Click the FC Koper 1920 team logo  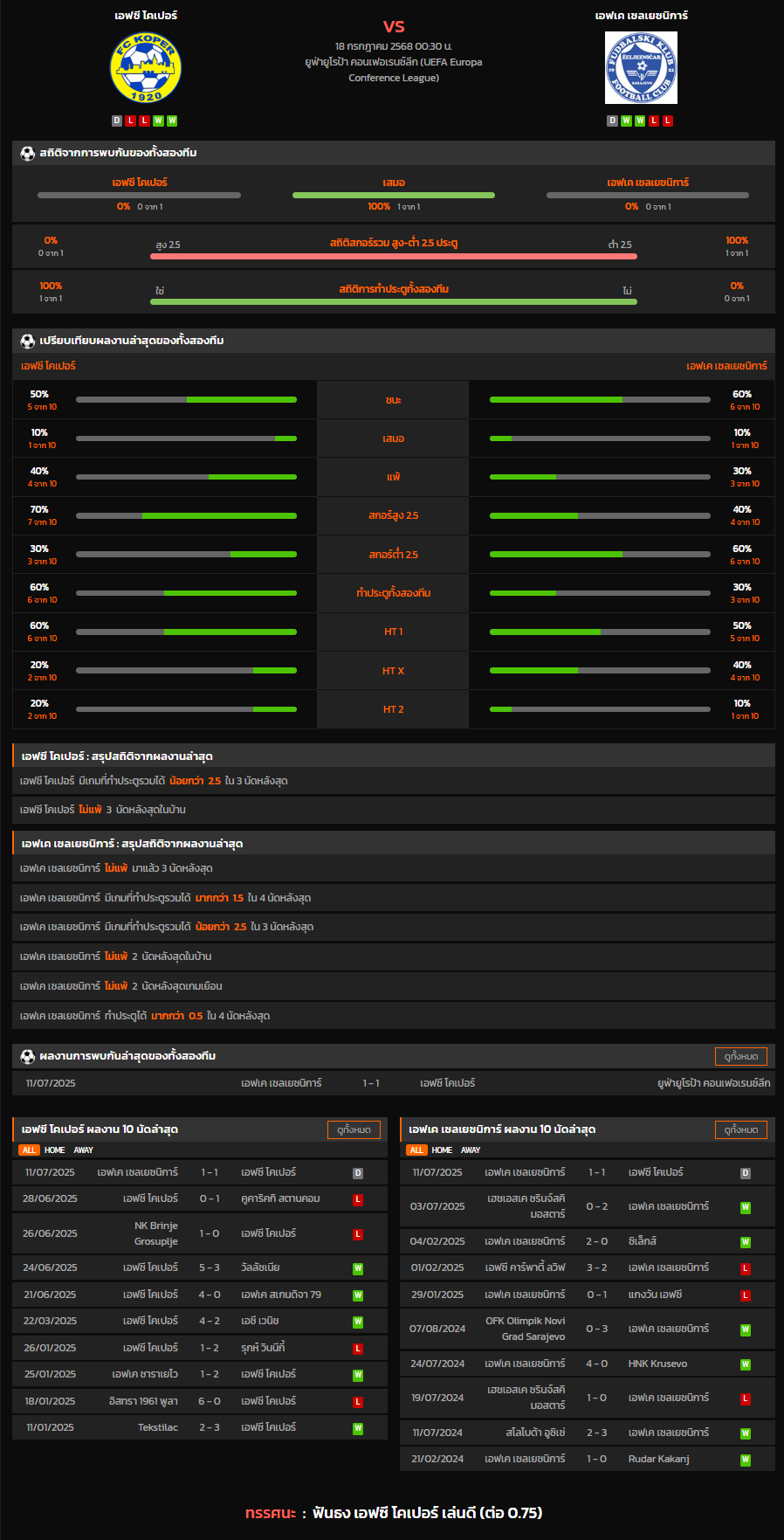(x=146, y=67)
